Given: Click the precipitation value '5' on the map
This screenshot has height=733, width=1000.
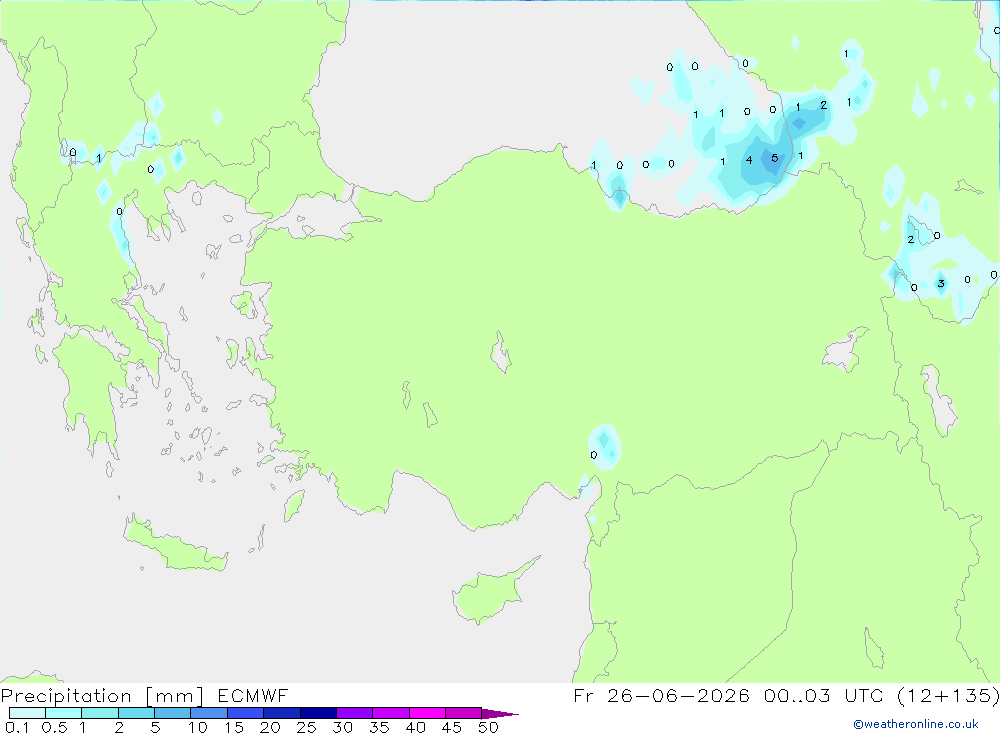Looking at the screenshot, I should click(x=774, y=158).
